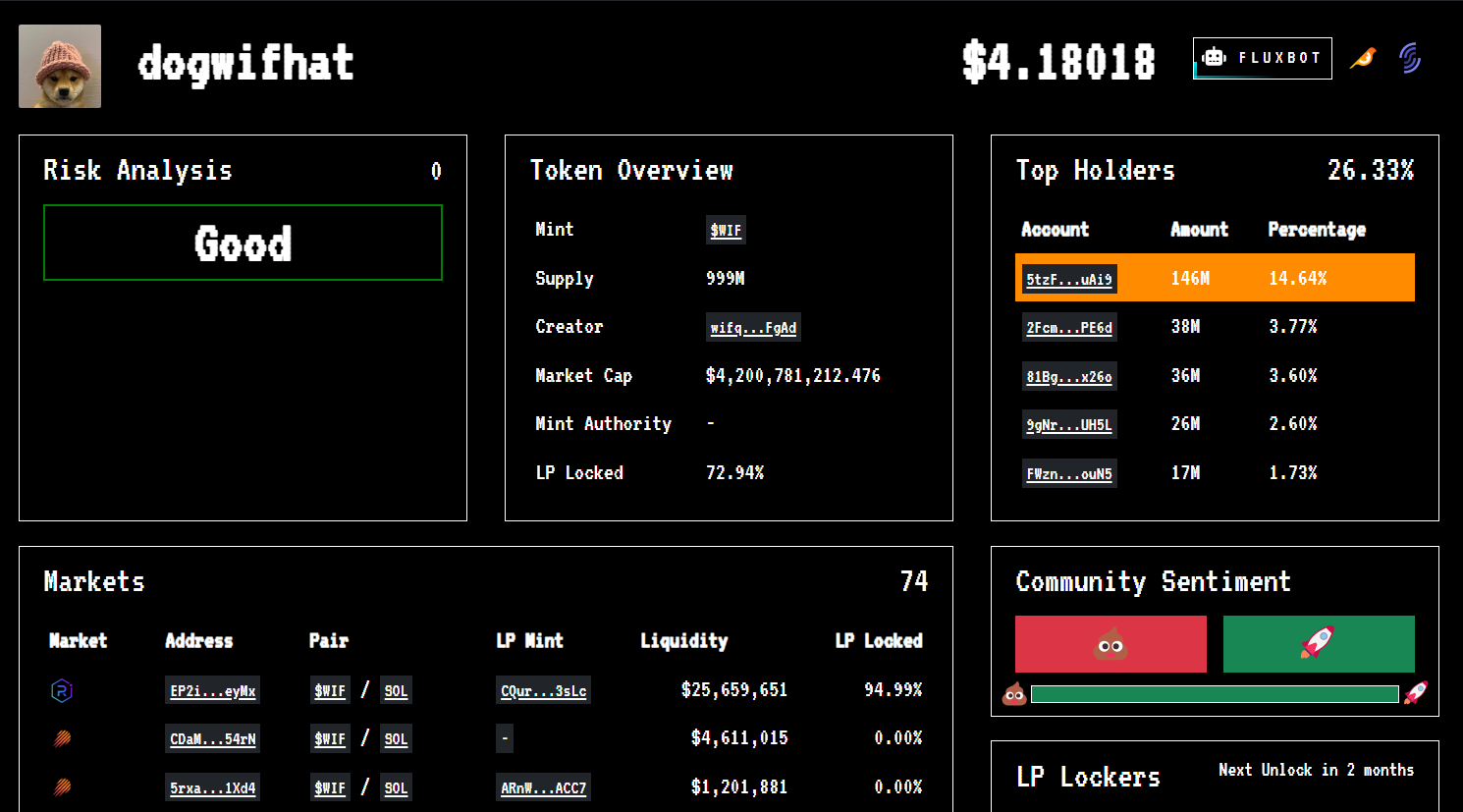The height and width of the screenshot is (812, 1463).
Task: Click the small poop icon beside sentiment bar
Action: tap(1014, 694)
